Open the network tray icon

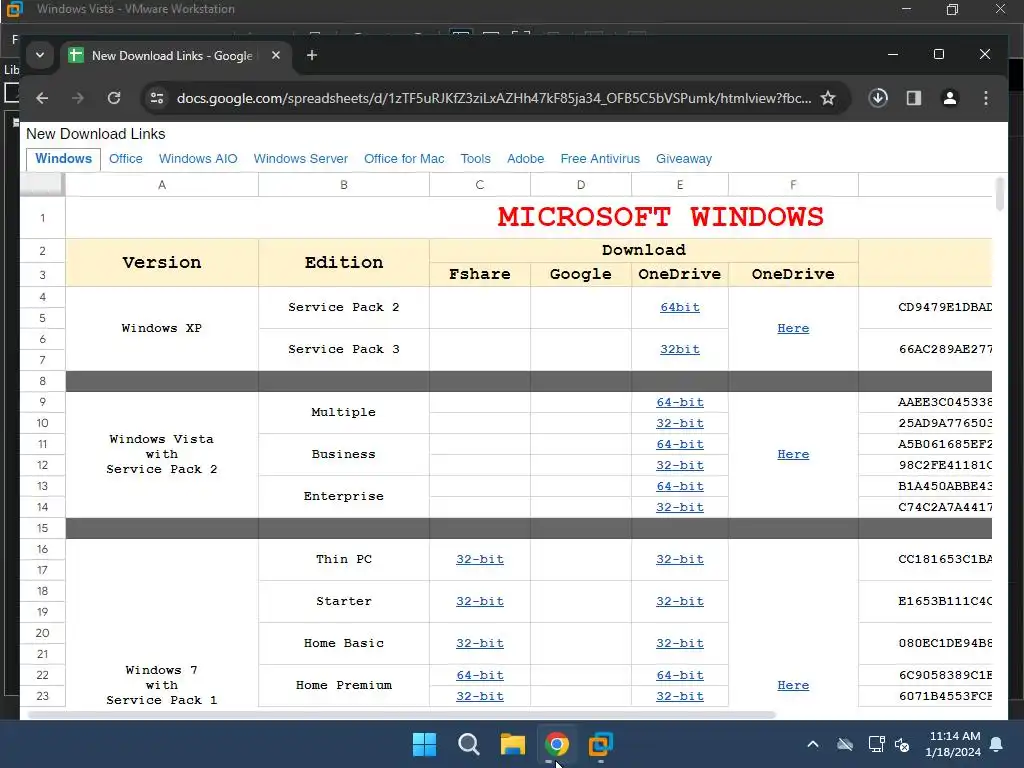876,744
